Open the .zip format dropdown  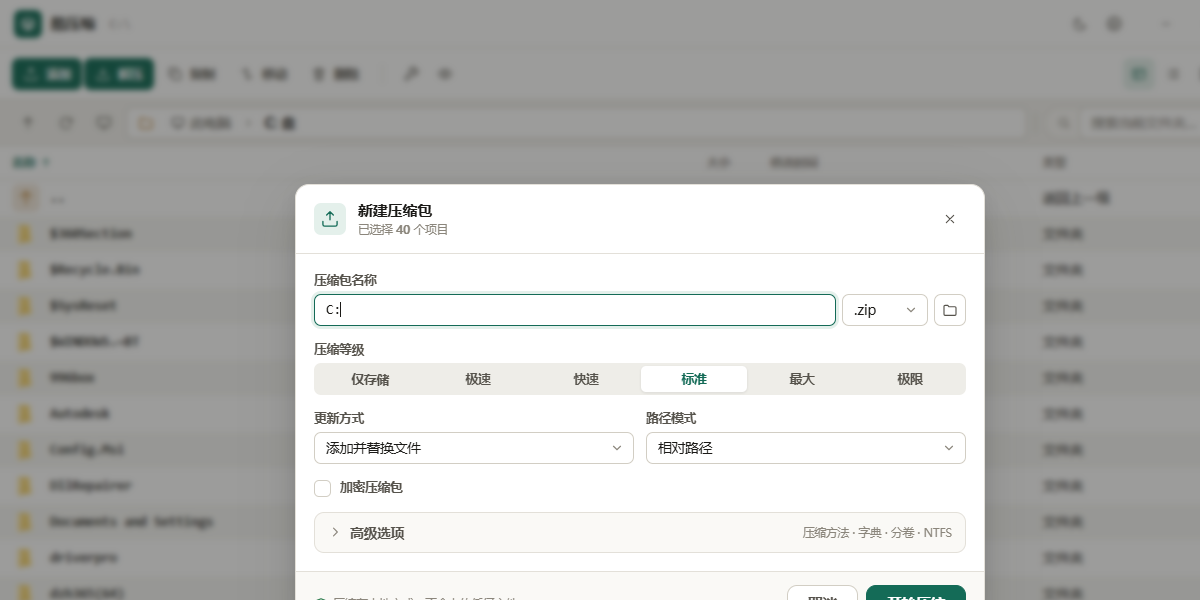pyautogui.click(x=885, y=310)
